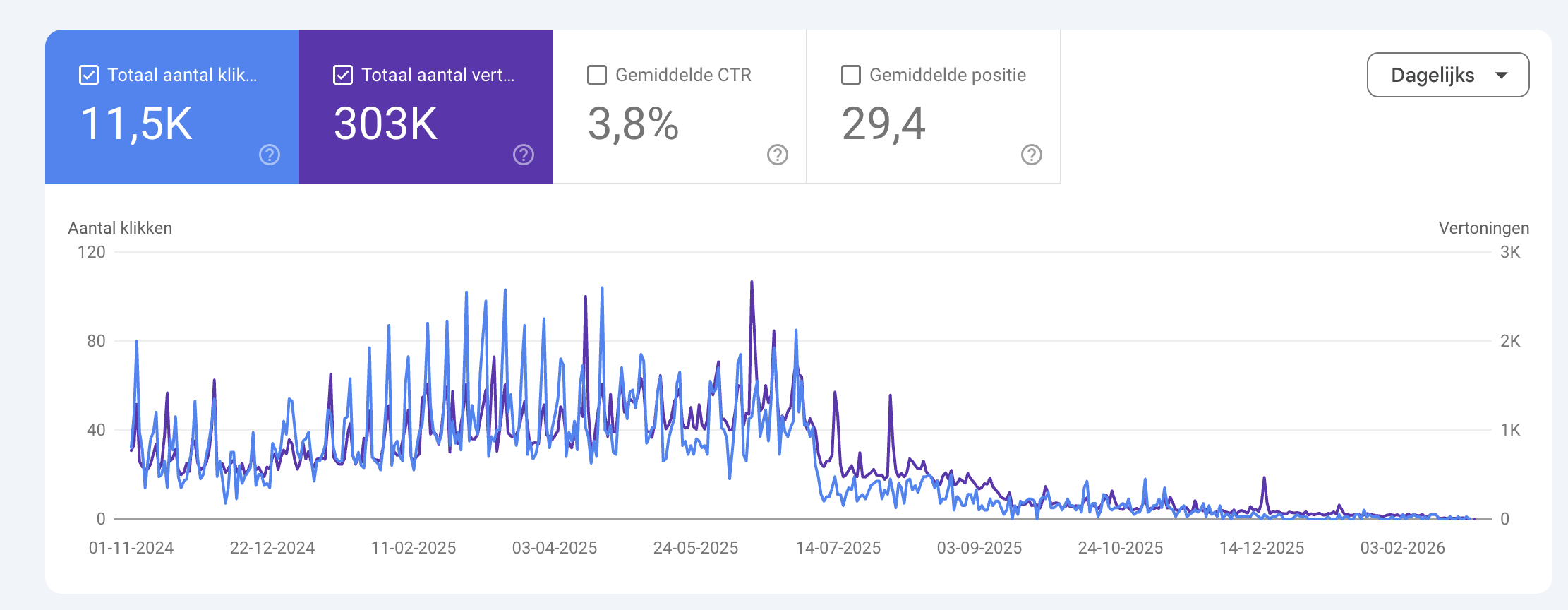
Task: Uncheck the Totaal aantal klikken checkbox
Action: pyautogui.click(x=89, y=75)
